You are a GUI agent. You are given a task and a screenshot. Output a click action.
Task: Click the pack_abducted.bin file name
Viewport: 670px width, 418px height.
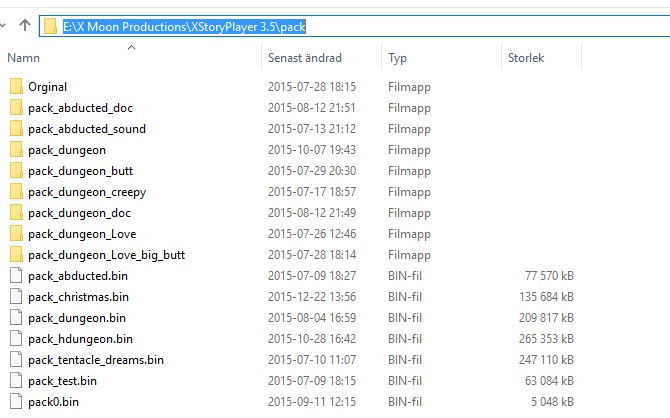pos(78,276)
